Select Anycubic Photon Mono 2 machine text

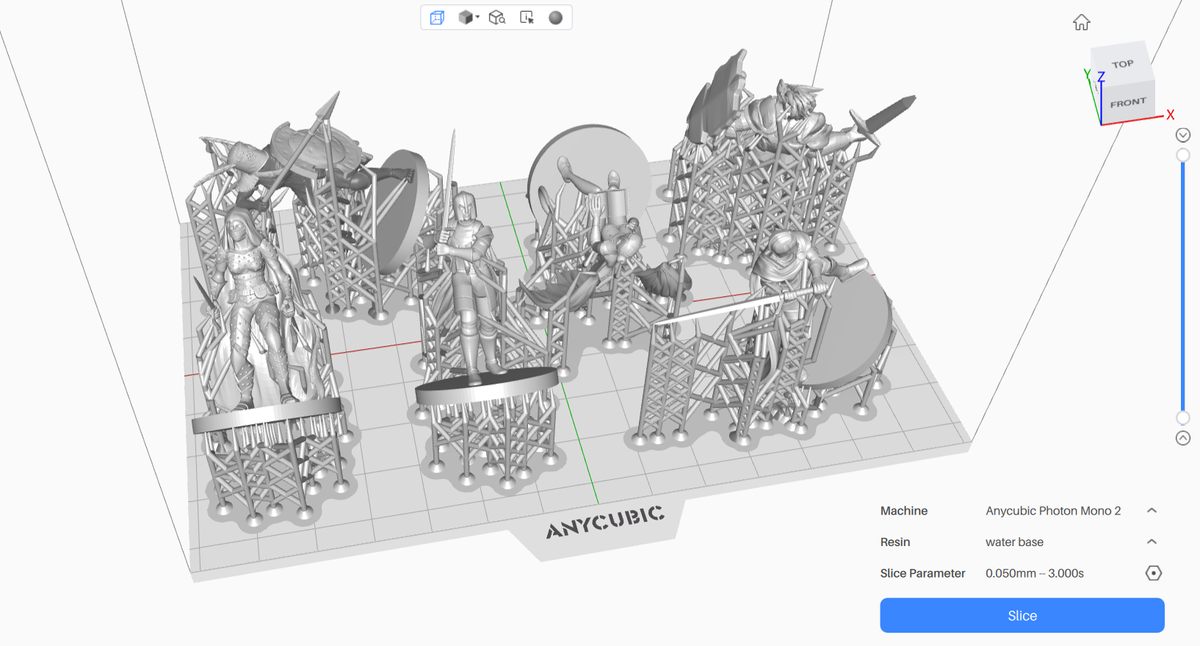coord(1053,511)
